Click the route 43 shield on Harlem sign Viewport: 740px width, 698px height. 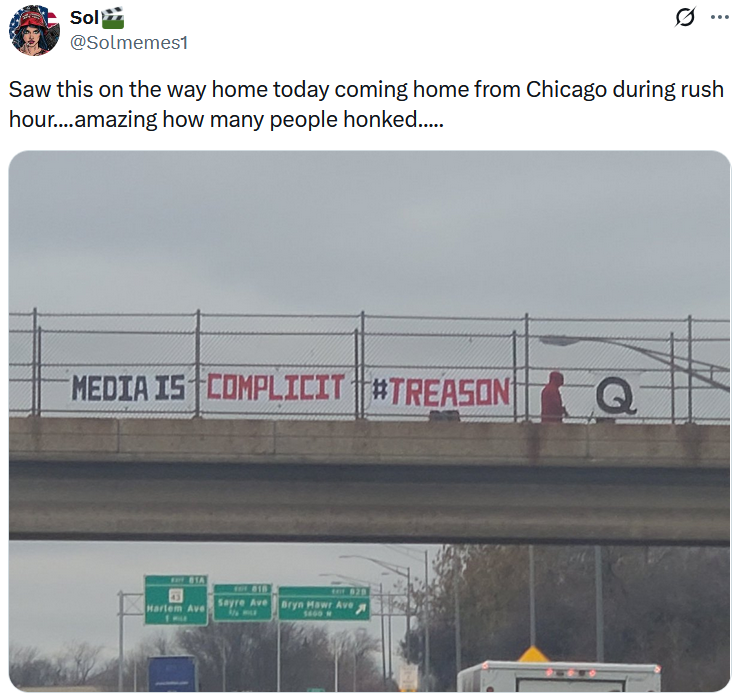[x=176, y=594]
